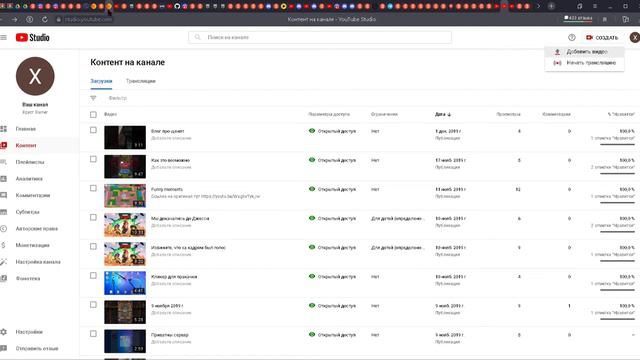This screenshot has width=640, height=360.
Task: Select checkbox for Мы докопались до Джесси
Action: [x=93, y=218]
